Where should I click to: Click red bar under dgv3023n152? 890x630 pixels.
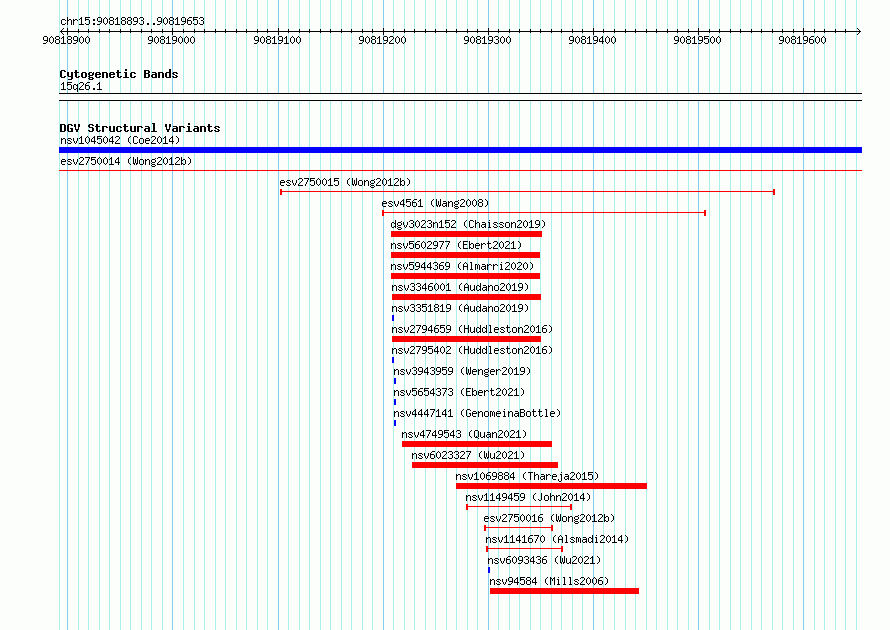(466, 234)
